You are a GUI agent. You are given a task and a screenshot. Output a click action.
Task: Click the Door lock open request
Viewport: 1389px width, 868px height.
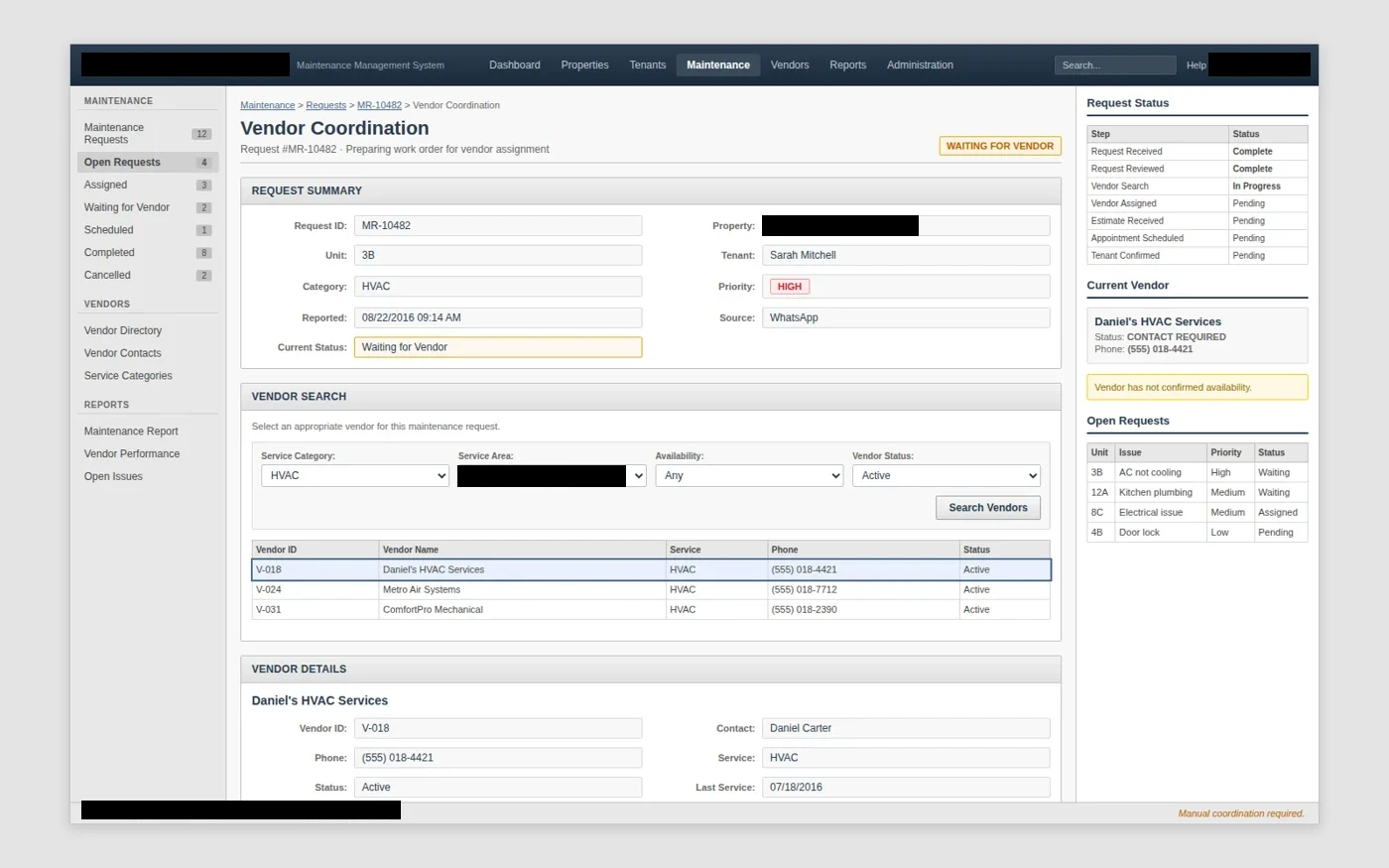[x=1198, y=533]
